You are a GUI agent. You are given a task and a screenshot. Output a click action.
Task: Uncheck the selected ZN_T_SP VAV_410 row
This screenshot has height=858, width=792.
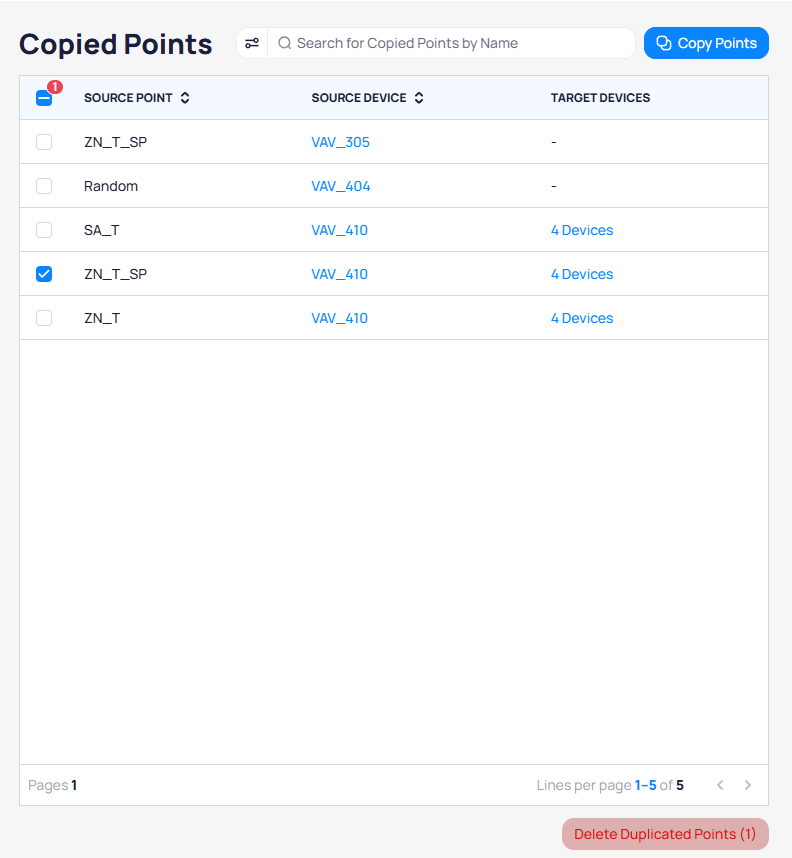[44, 274]
